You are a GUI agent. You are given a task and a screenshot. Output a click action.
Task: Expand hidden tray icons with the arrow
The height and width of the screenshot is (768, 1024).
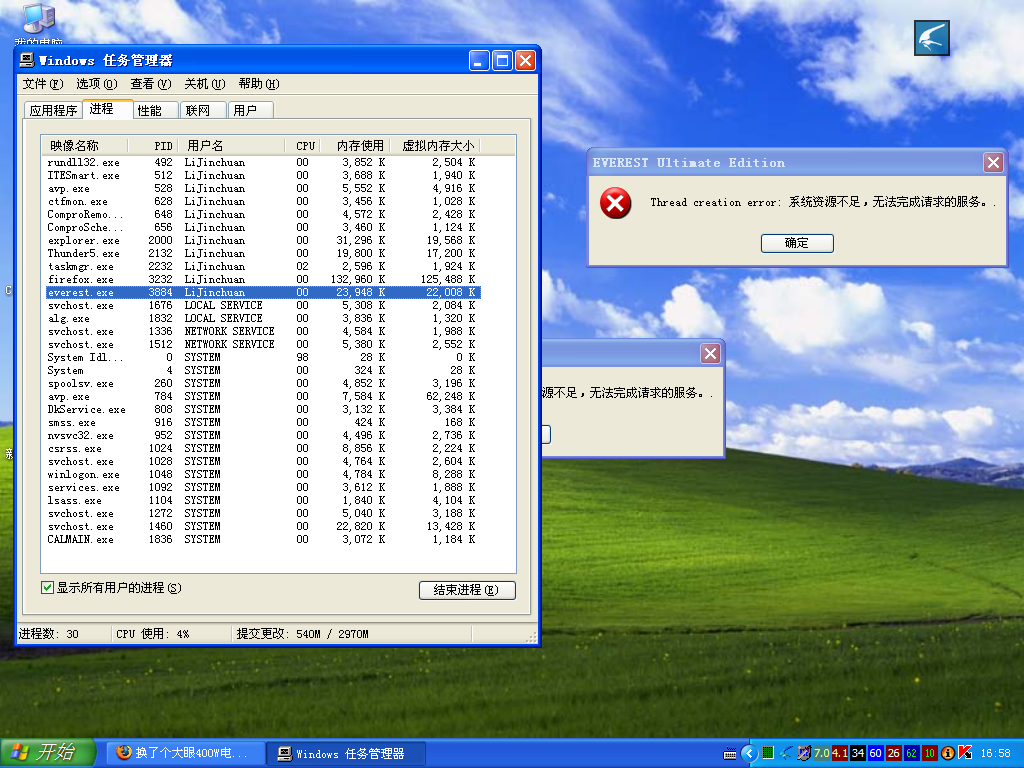pyautogui.click(x=747, y=753)
